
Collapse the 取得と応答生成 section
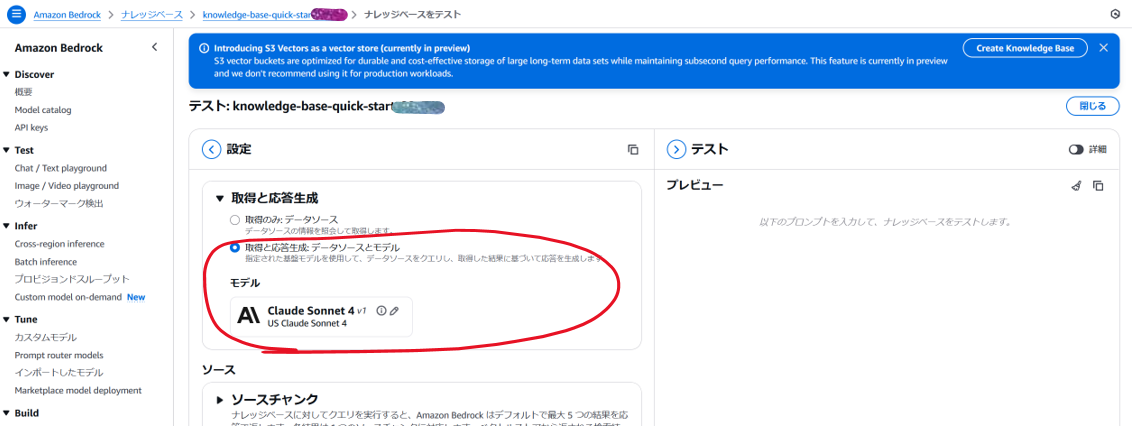coord(220,198)
